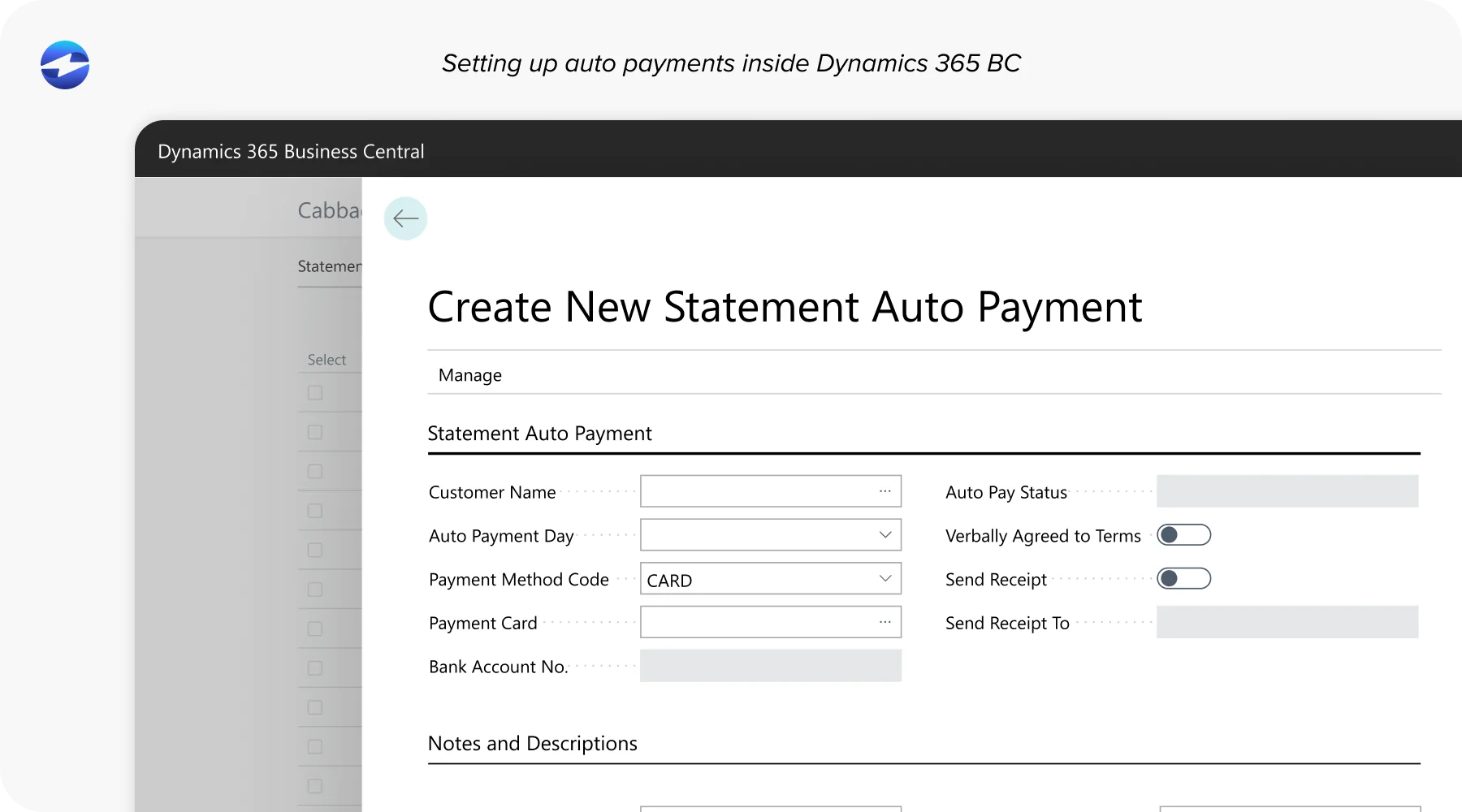Viewport: 1462px width, 812px height.
Task: Click the Send Receipt To field
Action: pos(1287,622)
